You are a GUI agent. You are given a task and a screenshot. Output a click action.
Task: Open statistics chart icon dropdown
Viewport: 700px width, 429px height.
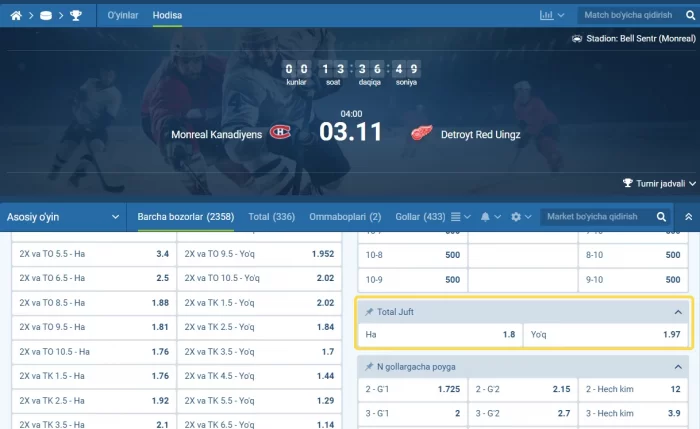(546, 15)
